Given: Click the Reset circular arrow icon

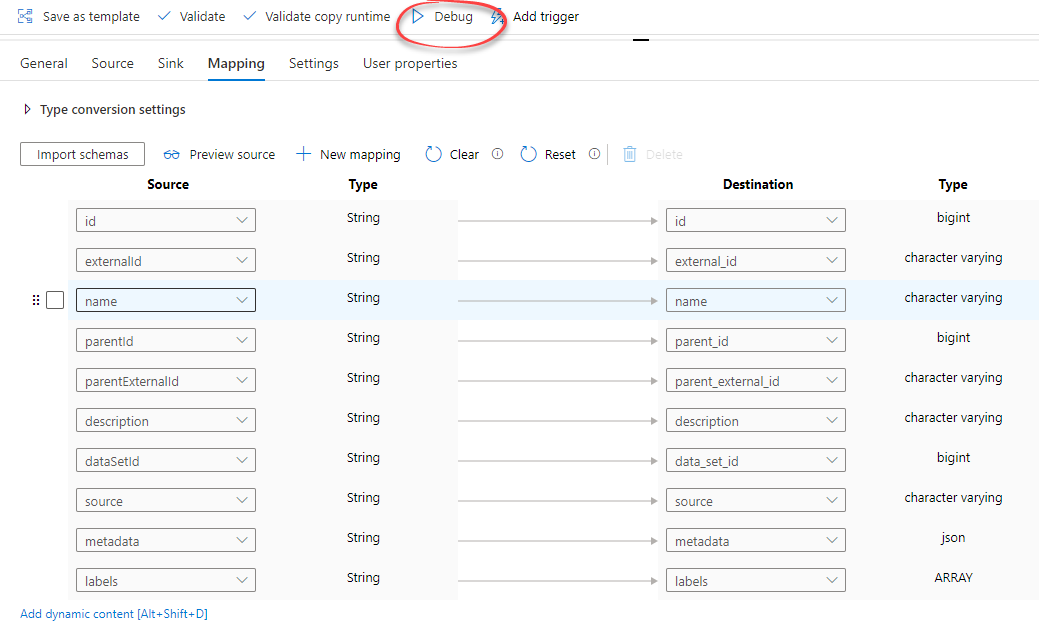Looking at the screenshot, I should [528, 154].
